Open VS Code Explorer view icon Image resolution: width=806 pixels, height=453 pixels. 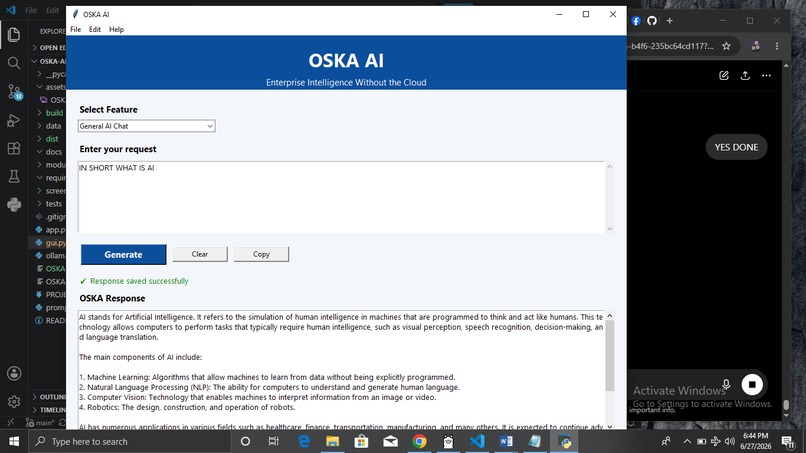pos(14,34)
